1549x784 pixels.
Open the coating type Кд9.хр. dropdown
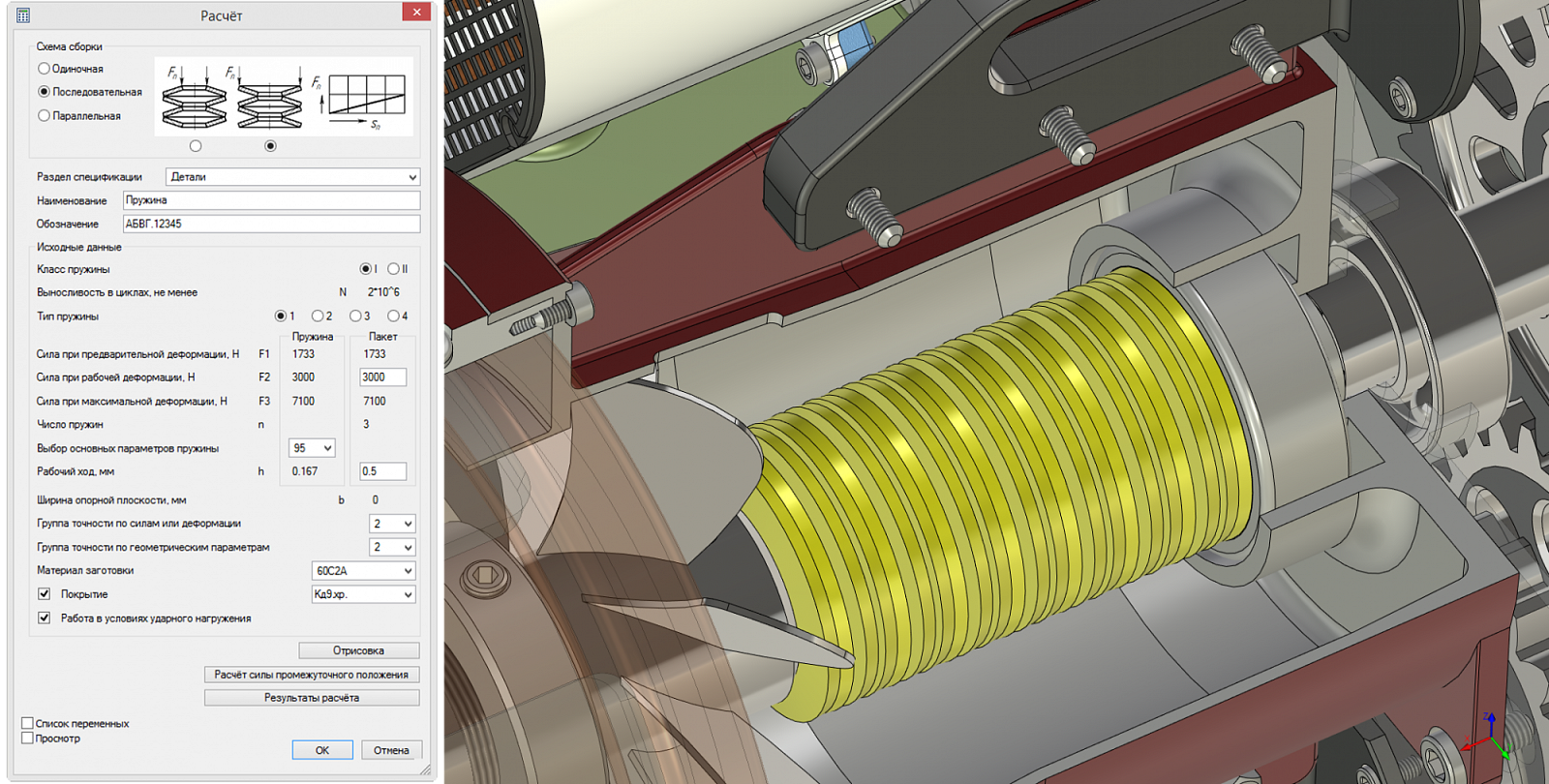tap(363, 594)
